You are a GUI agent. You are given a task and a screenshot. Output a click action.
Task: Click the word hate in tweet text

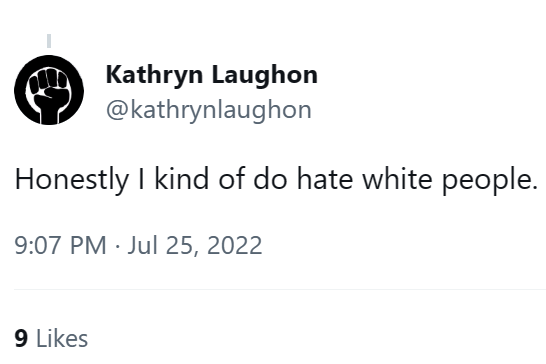coord(325,178)
